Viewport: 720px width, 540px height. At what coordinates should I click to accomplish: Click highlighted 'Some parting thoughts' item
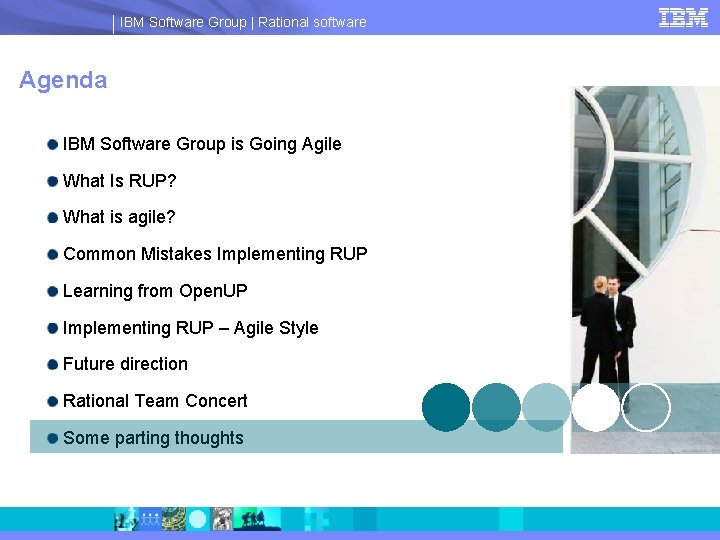[x=296, y=437]
